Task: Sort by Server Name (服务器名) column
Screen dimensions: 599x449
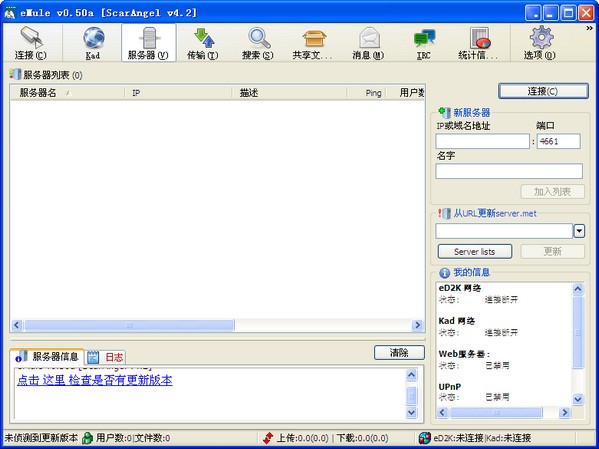Action: click(68, 93)
